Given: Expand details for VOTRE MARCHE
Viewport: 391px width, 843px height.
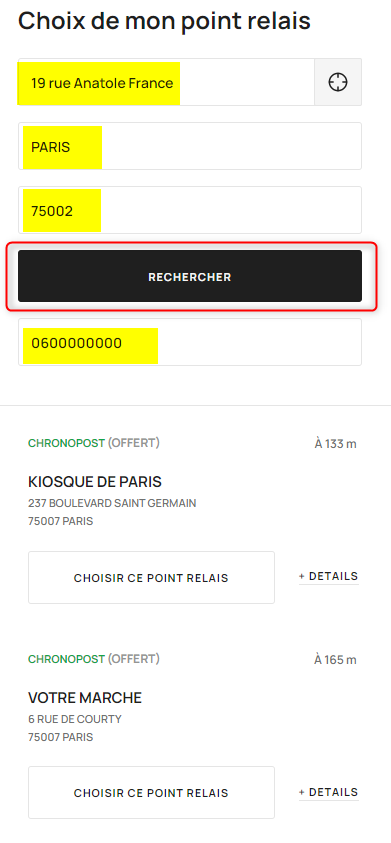Looking at the screenshot, I should point(329,792).
